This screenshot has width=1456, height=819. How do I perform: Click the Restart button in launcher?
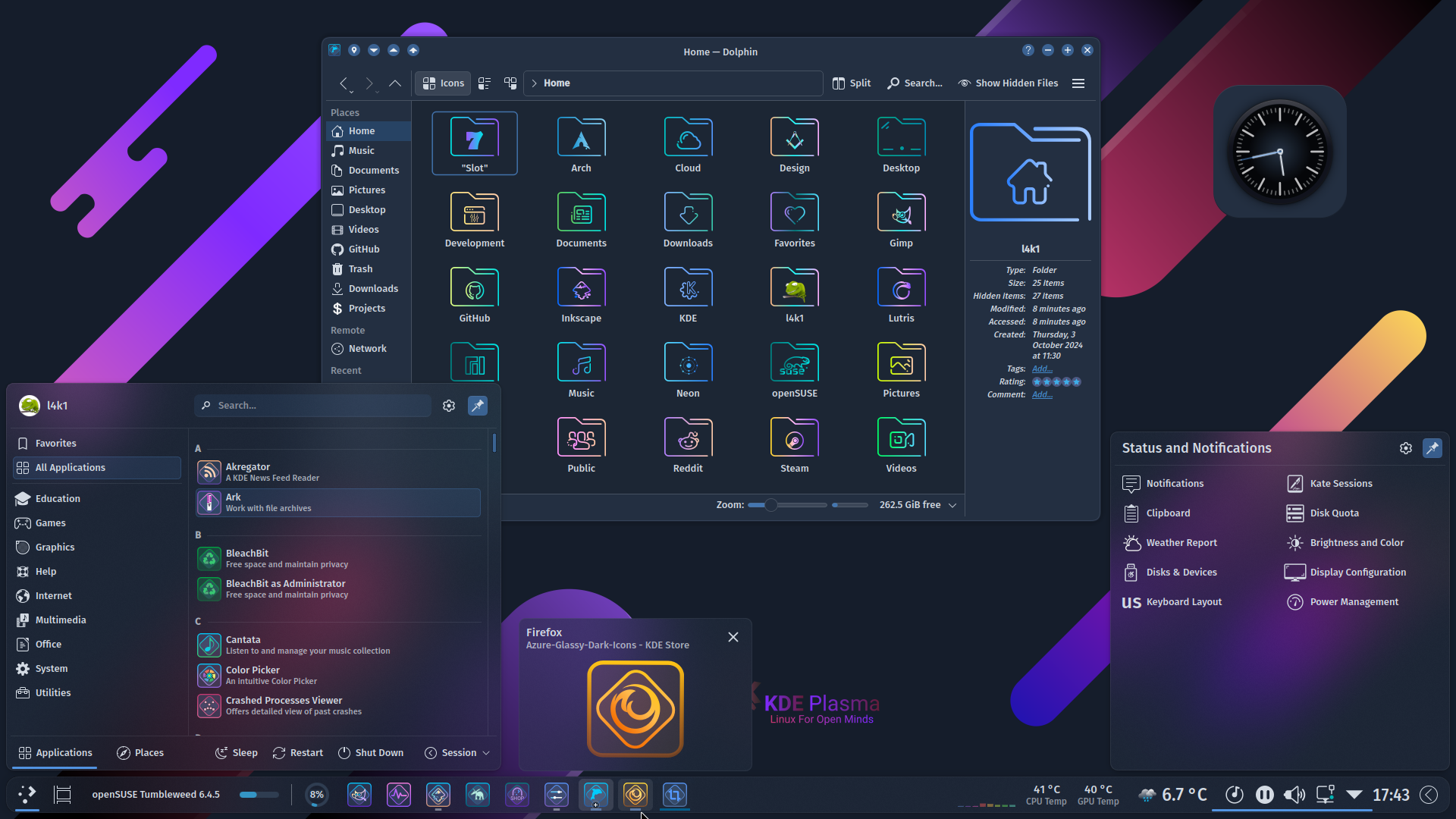(298, 753)
